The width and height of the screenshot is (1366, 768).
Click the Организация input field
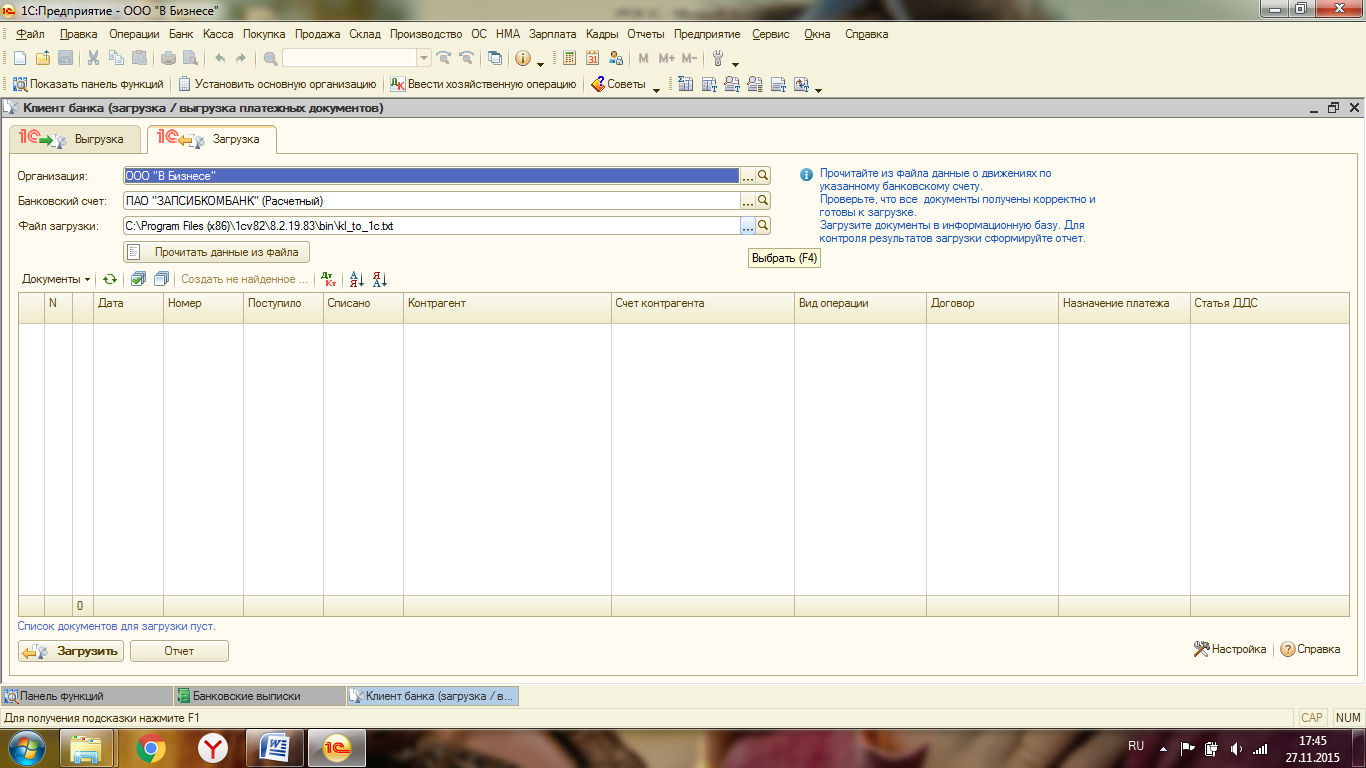click(x=431, y=175)
